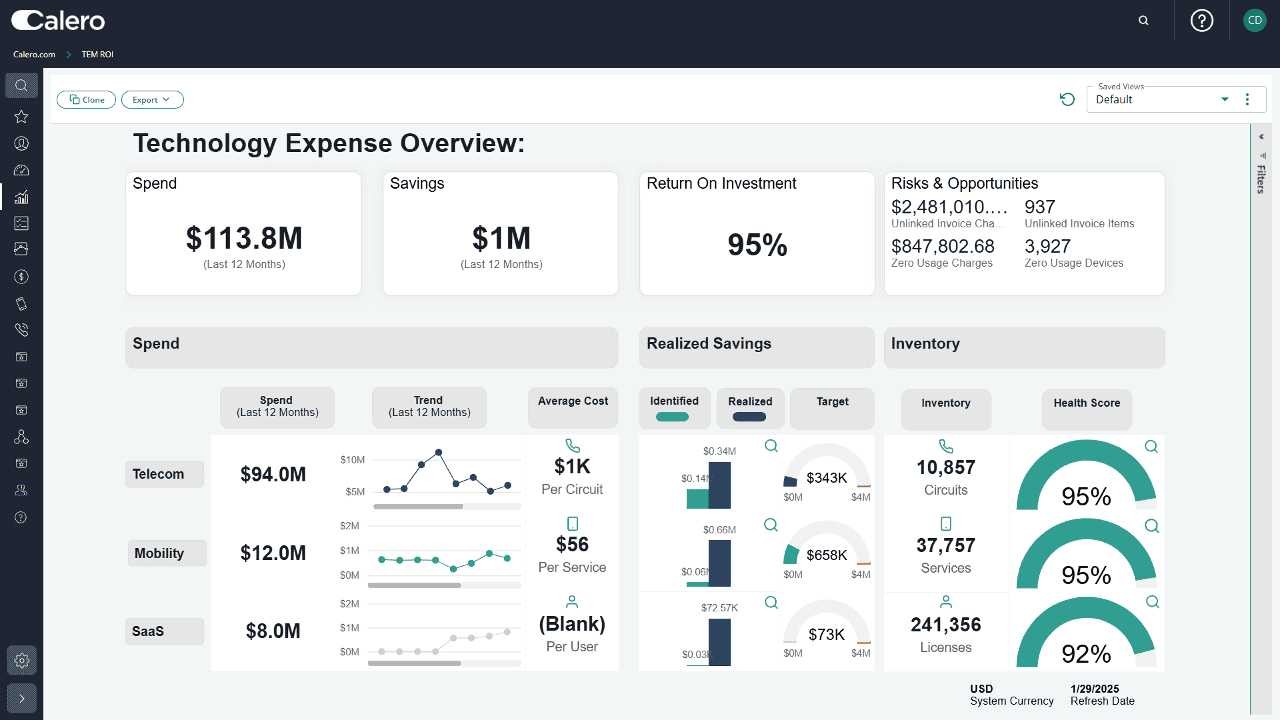Open the help icon in top header
The height and width of the screenshot is (720, 1280).
coord(1202,20)
